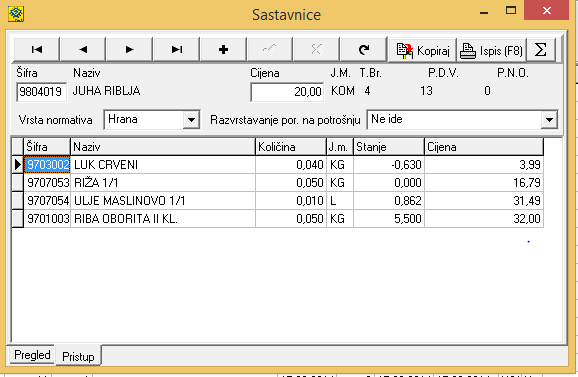Select the RIBA OBORITA II KL. row
Image resolution: width=578 pixels, height=377 pixels.
click(x=277, y=219)
